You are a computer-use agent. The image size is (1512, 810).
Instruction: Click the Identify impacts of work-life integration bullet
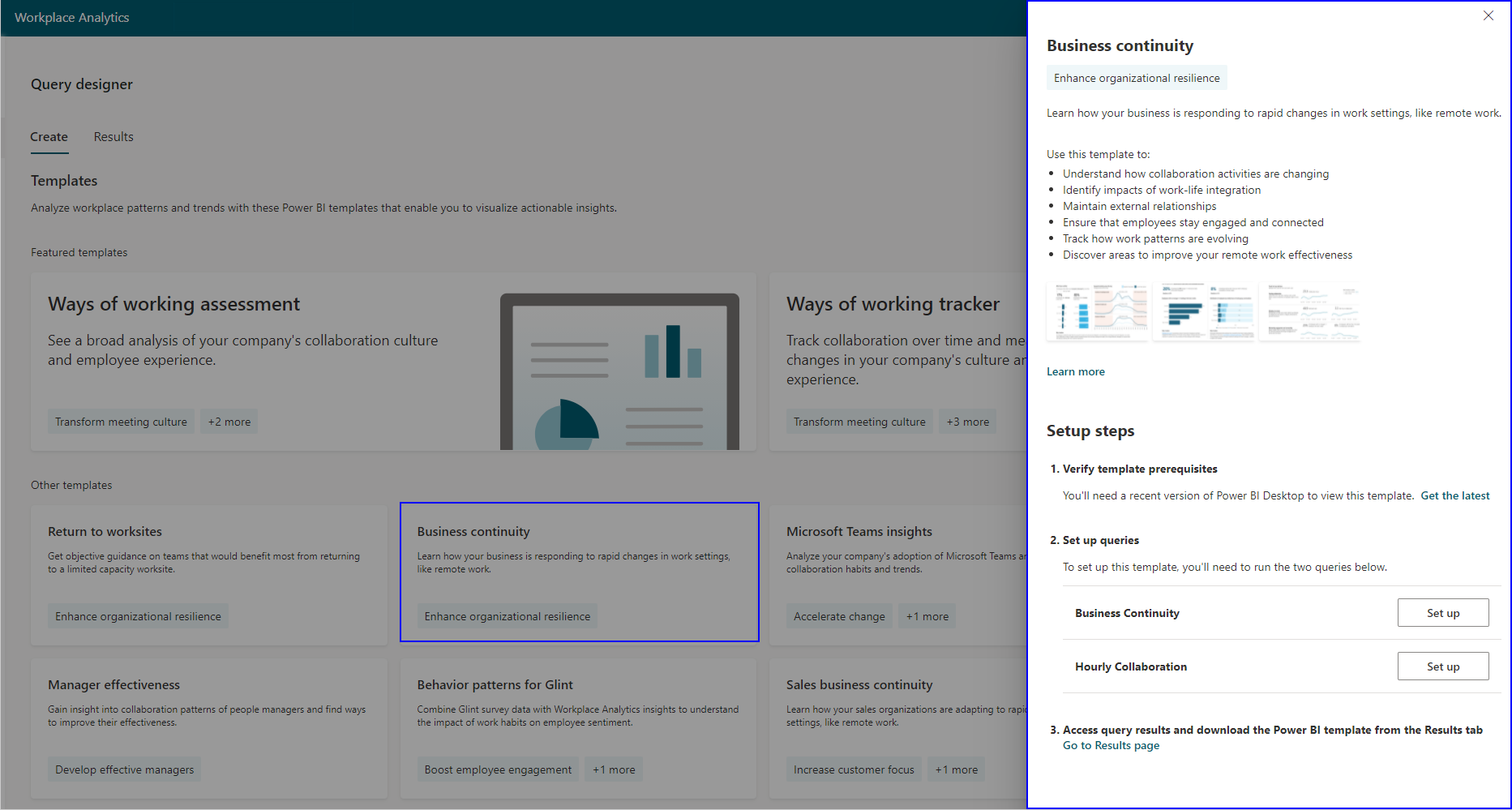point(1162,190)
